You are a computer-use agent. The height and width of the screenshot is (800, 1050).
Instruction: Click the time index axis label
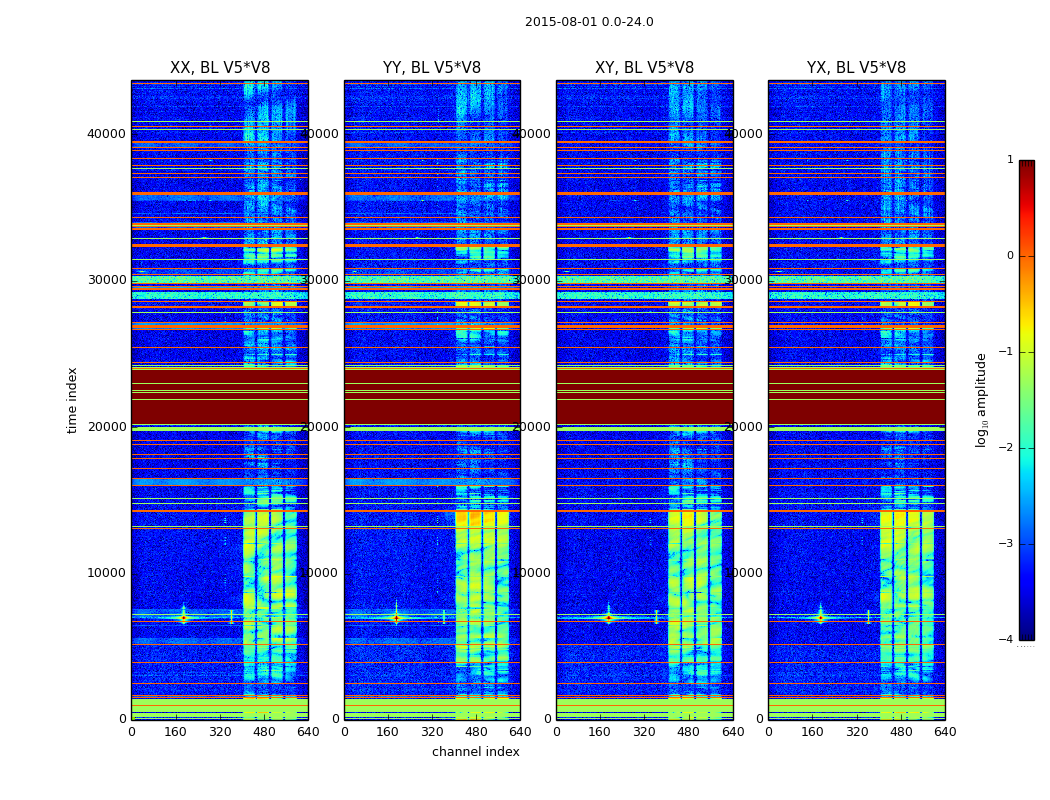[72, 400]
